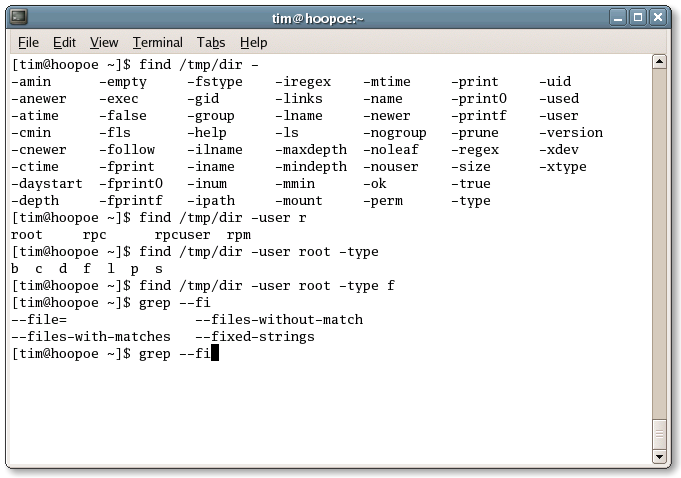The image size is (681, 478).
Task: Open the View menu
Action: click(x=104, y=43)
